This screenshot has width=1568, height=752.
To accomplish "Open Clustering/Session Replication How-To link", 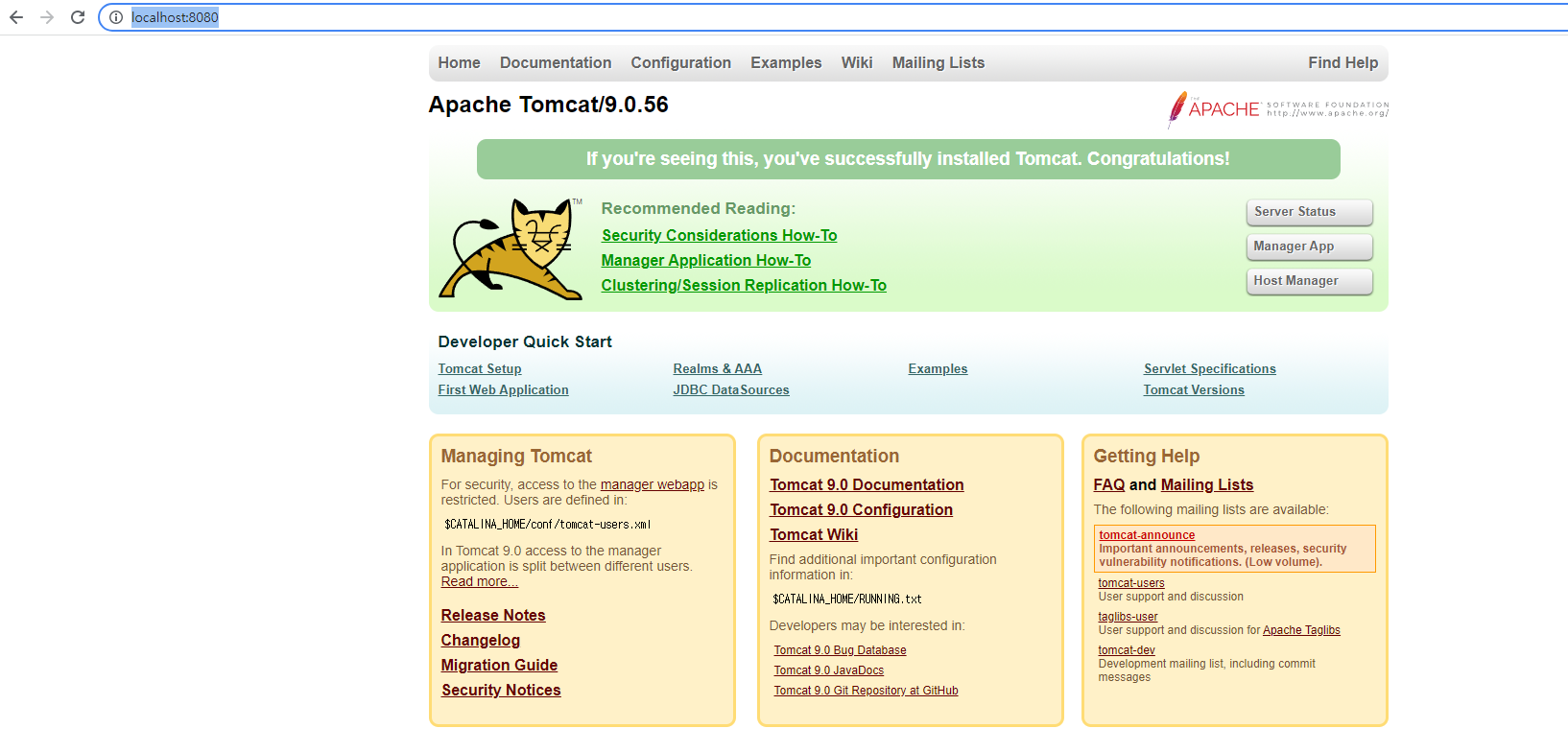I will coord(744,285).
